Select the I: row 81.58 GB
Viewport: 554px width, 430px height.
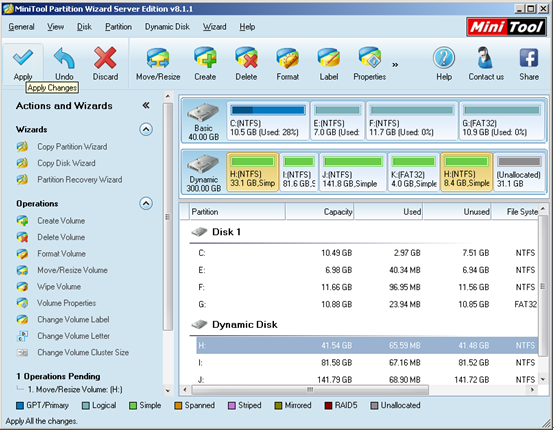coord(367,363)
